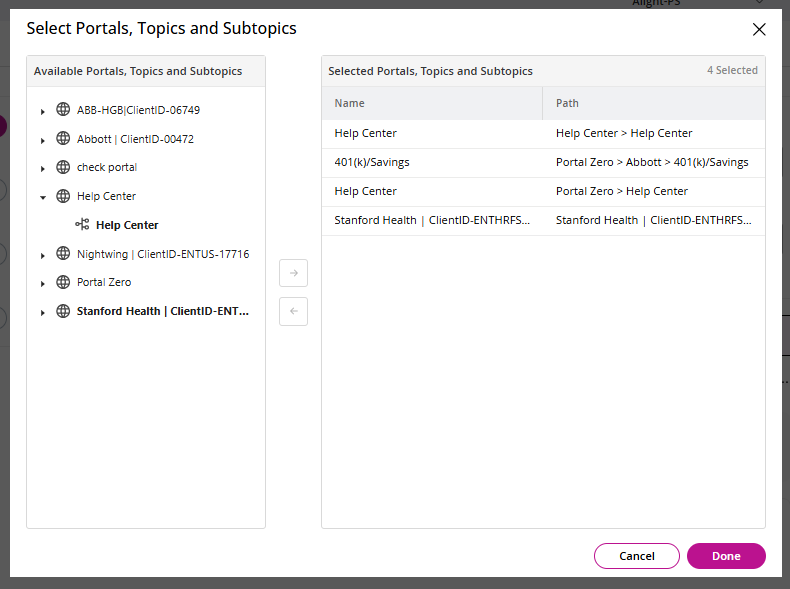Viewport: 790px width, 589px height.
Task: Click the Nightwing portal globe icon
Action: tap(63, 254)
